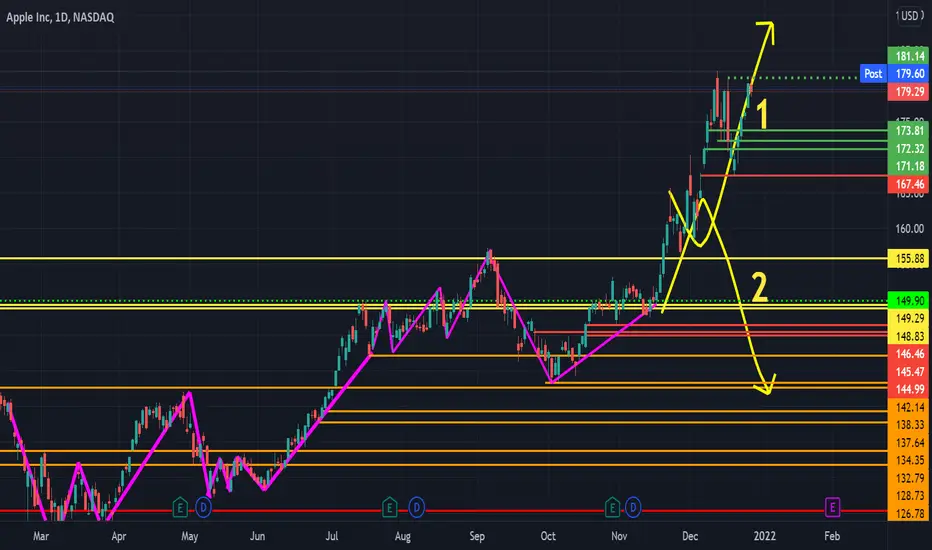
Task: Click the 2022 label on time axis
Action: tap(764, 536)
